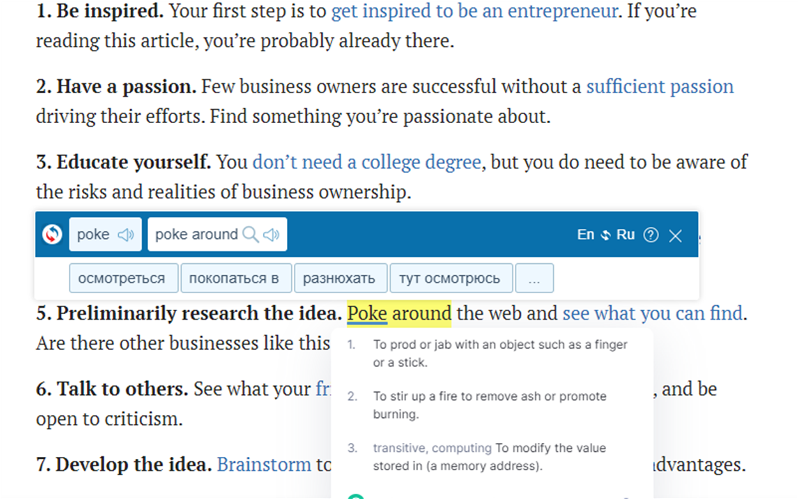The image size is (799, 500).
Task: Open the 'don't need a college degree' link
Action: [367, 162]
